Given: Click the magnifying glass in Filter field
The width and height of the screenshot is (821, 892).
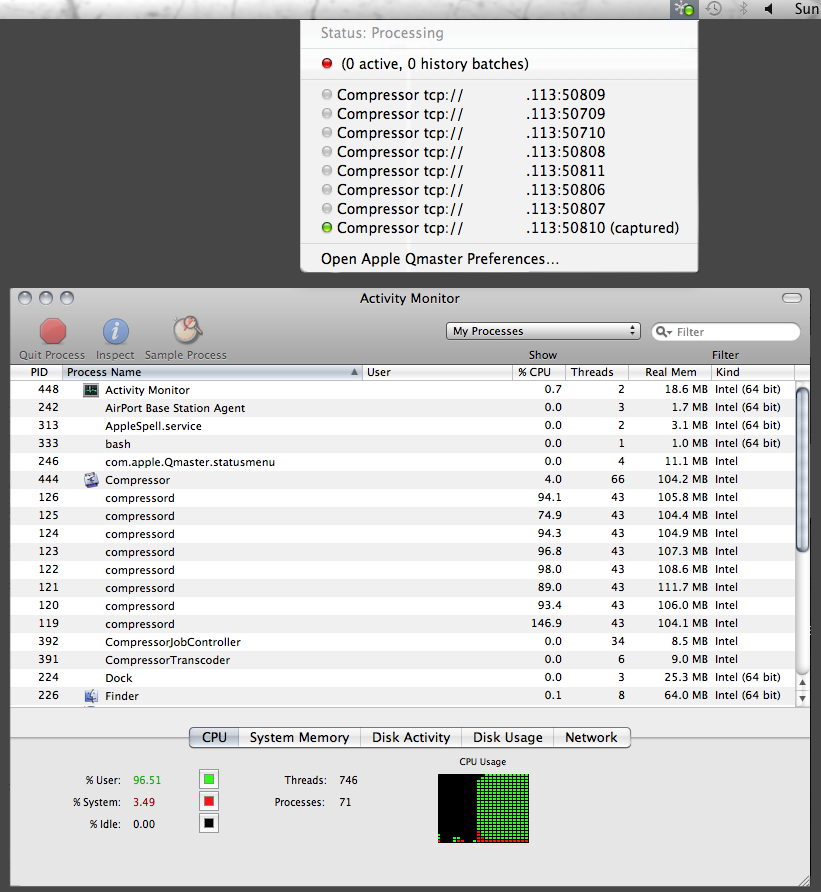Looking at the screenshot, I should coord(663,331).
